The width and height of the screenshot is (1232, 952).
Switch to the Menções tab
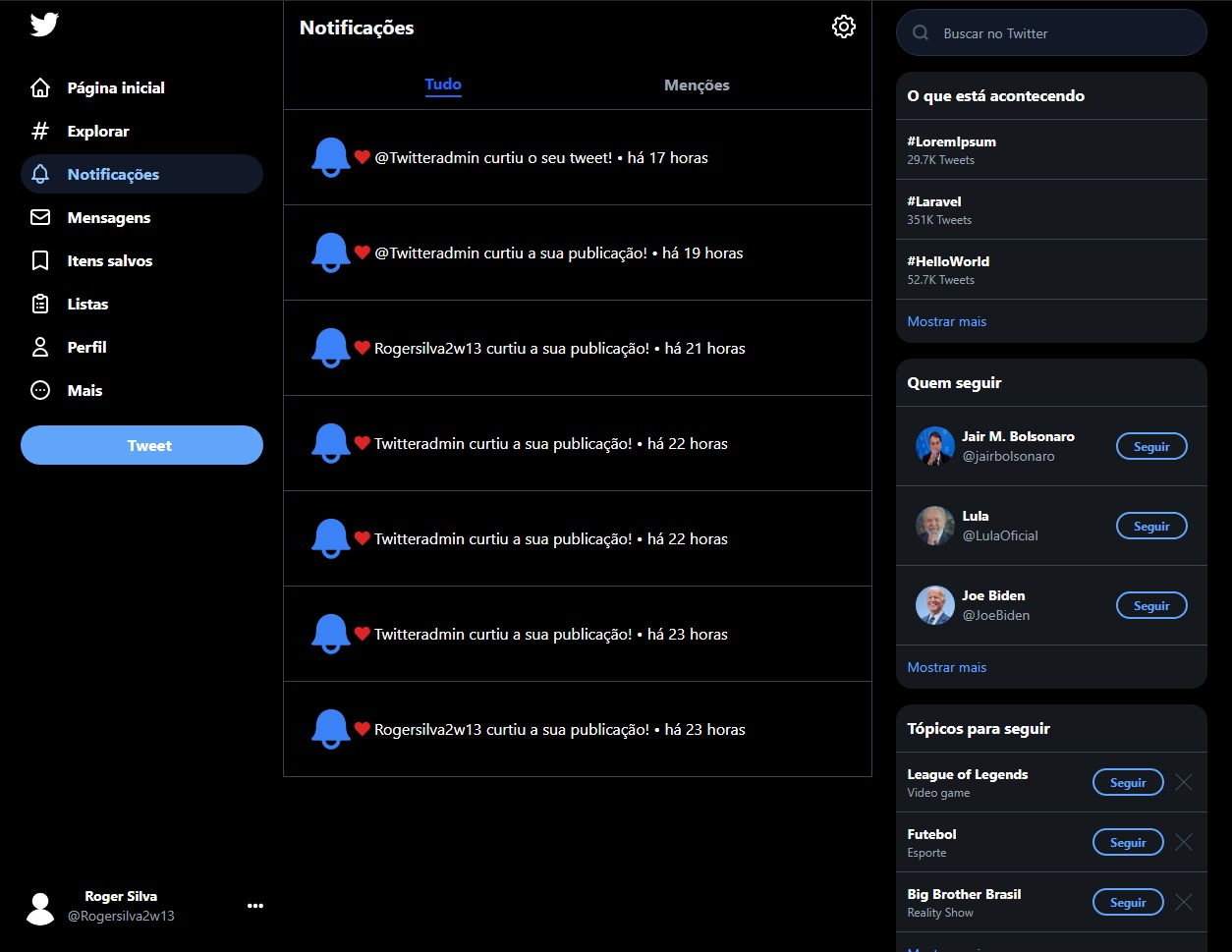click(x=696, y=85)
